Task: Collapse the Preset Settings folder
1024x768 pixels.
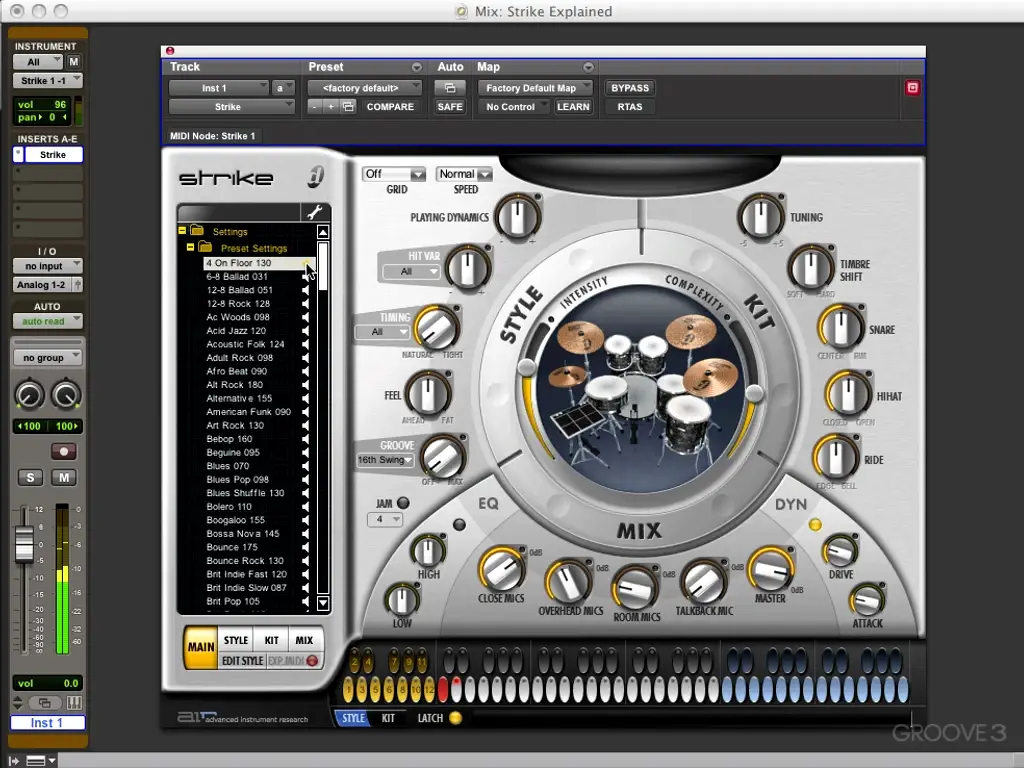Action: point(190,248)
